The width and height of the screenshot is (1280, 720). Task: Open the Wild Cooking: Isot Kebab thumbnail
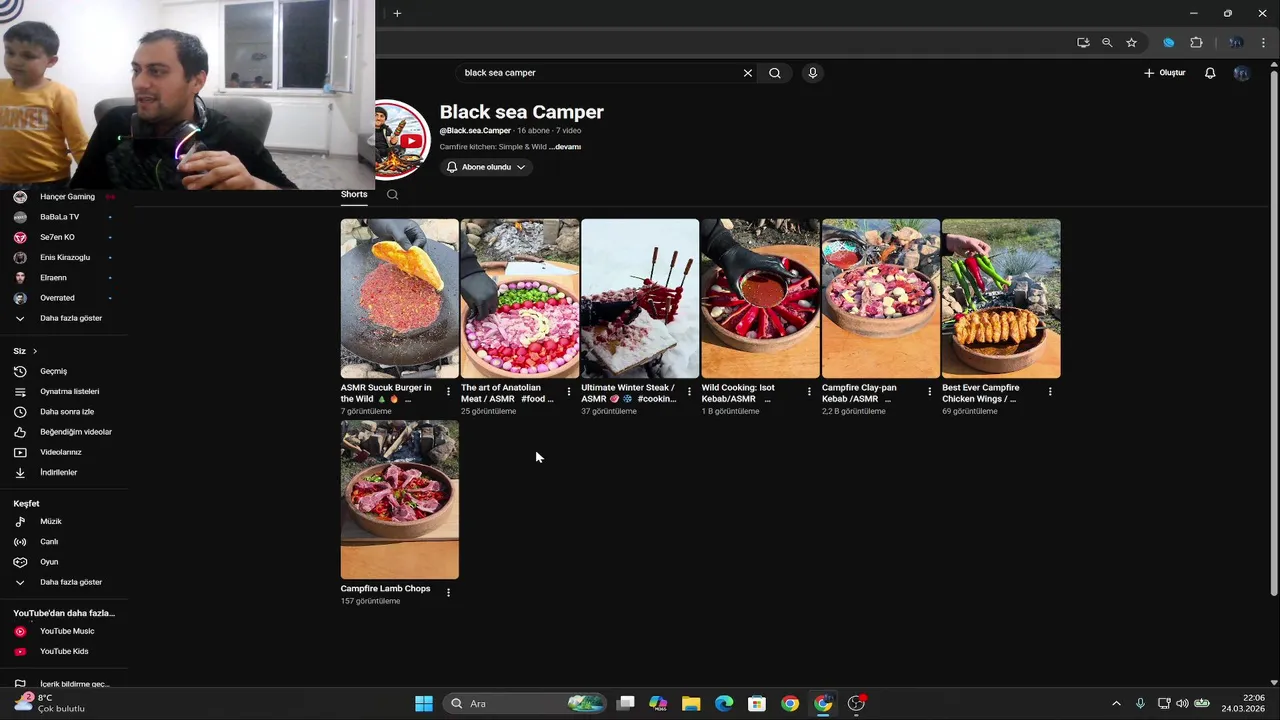(x=760, y=298)
